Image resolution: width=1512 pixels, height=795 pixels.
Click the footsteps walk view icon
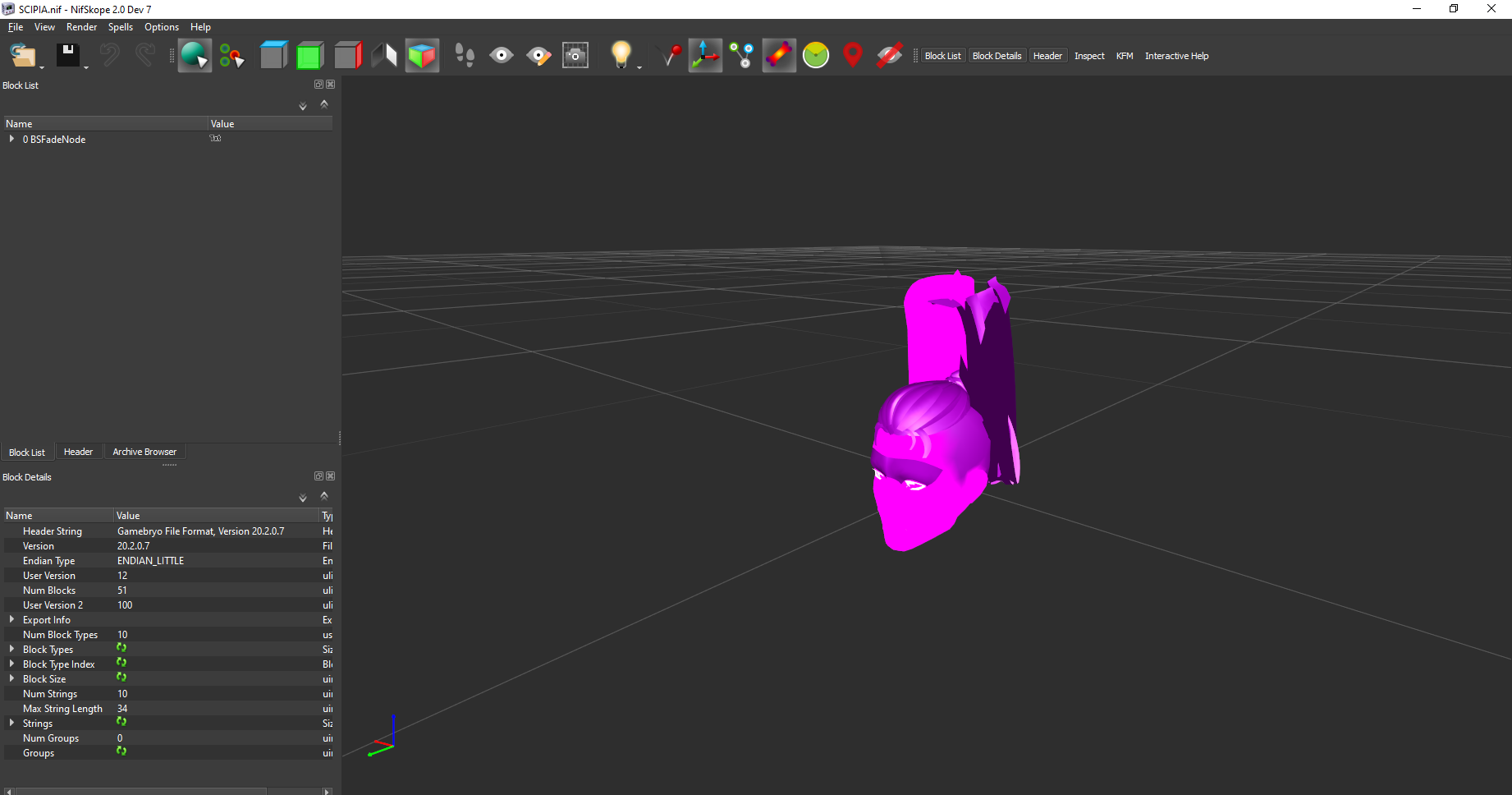(465, 56)
